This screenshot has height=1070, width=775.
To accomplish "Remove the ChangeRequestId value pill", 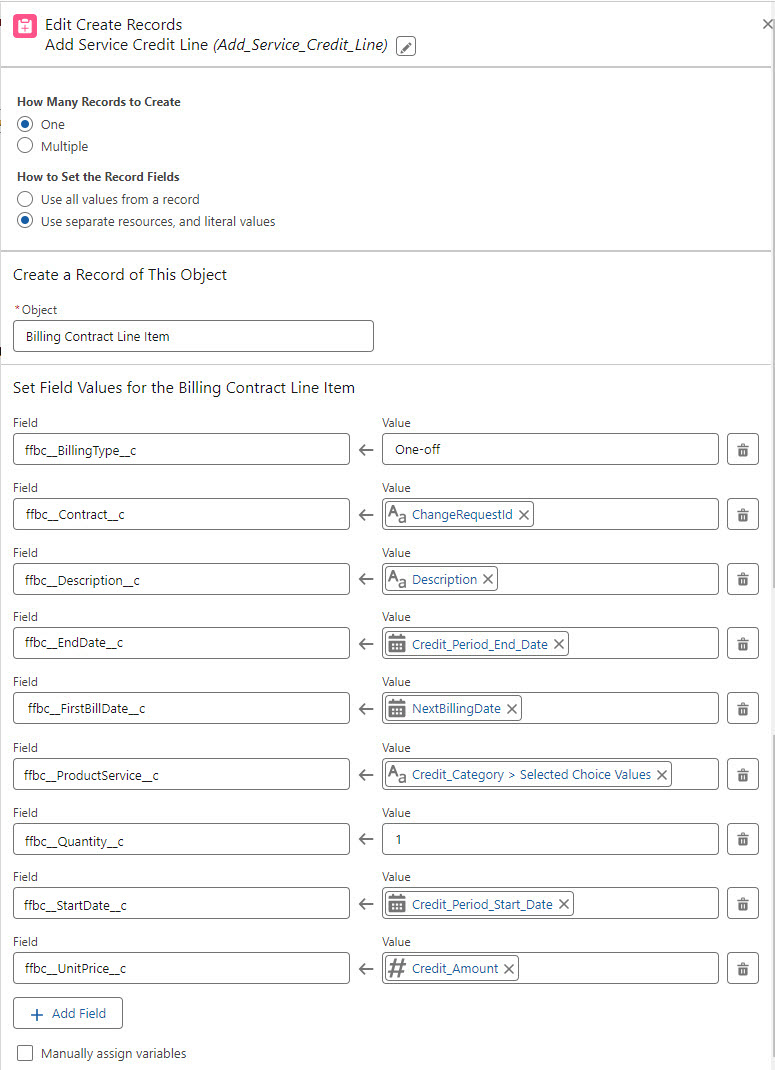I will pos(524,515).
